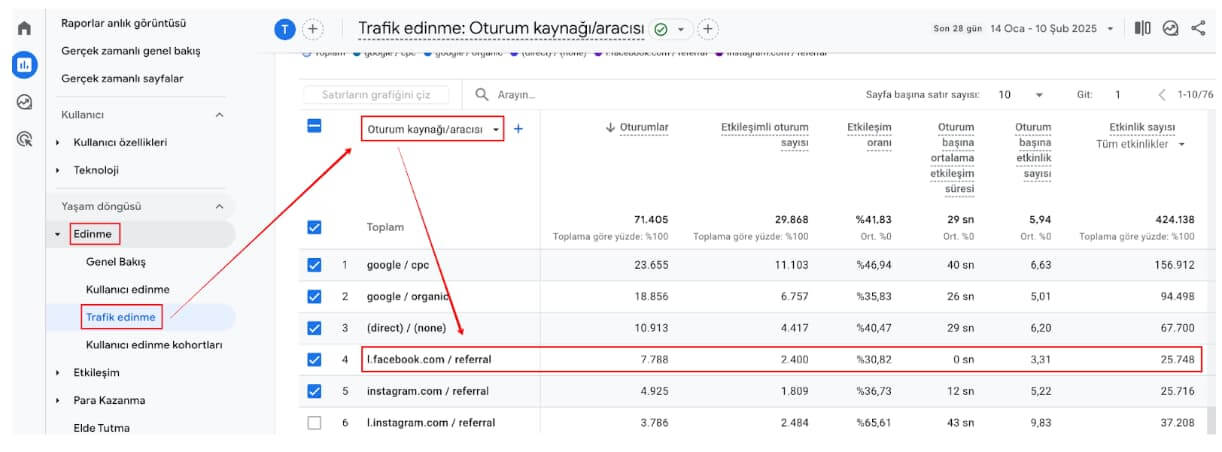Open the Reports bar-chart icon
Viewport: 1222px width, 452px height.
point(24,65)
